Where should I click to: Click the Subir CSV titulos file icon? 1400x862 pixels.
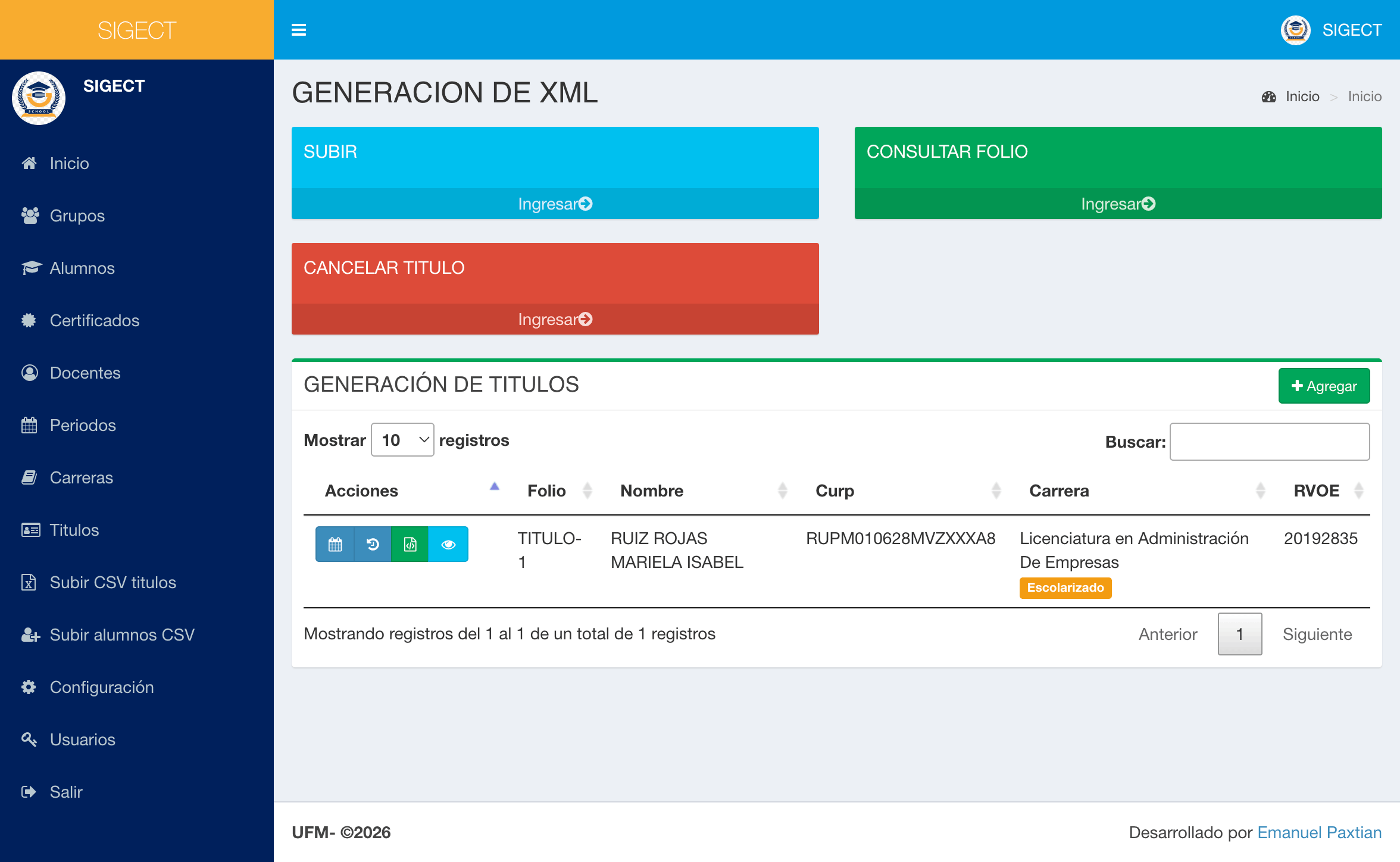coord(29,582)
